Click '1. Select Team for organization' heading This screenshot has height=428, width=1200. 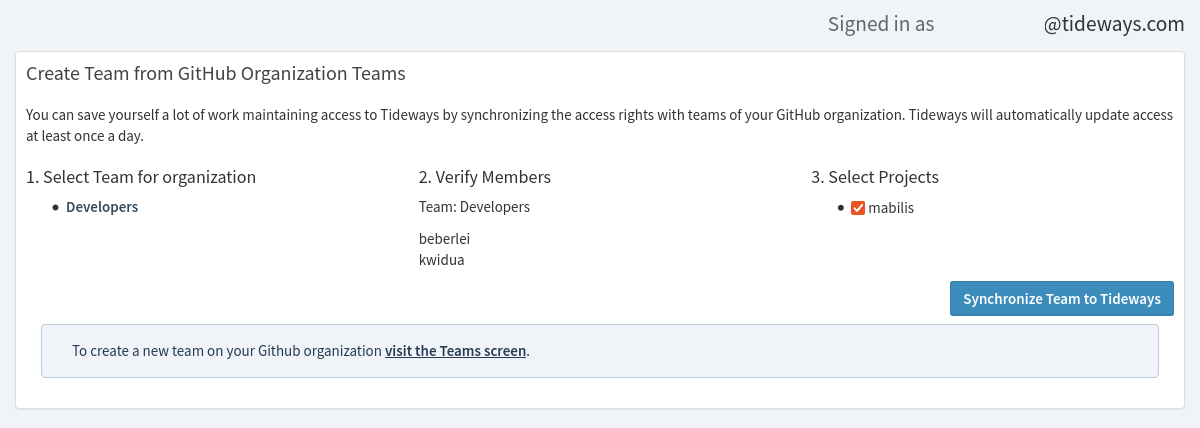tap(141, 177)
